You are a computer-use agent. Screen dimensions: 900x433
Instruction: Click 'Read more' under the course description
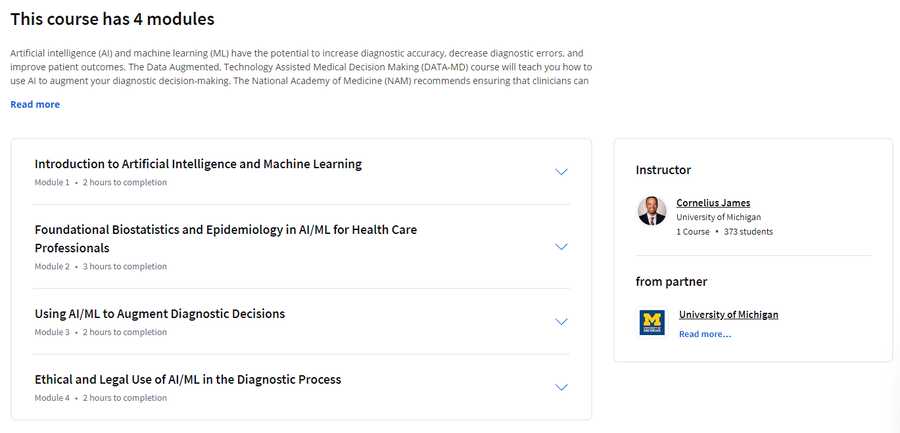tap(35, 105)
